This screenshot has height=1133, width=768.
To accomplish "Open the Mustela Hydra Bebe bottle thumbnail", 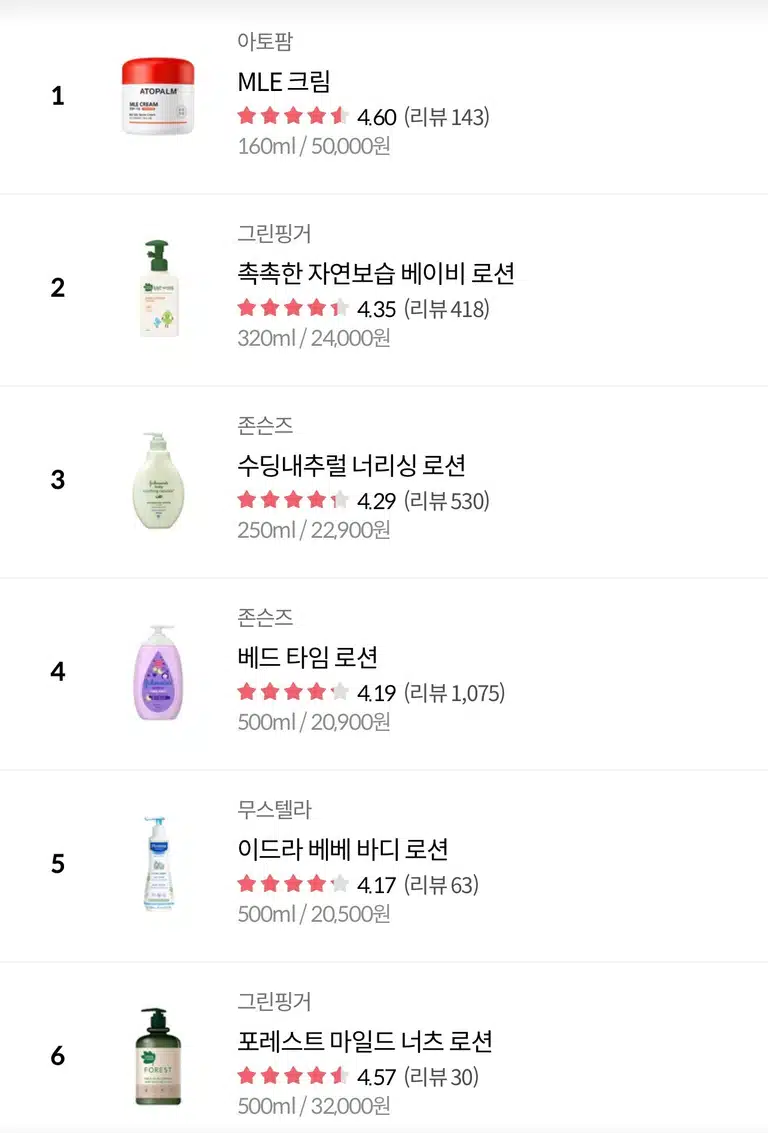I will (158, 863).
